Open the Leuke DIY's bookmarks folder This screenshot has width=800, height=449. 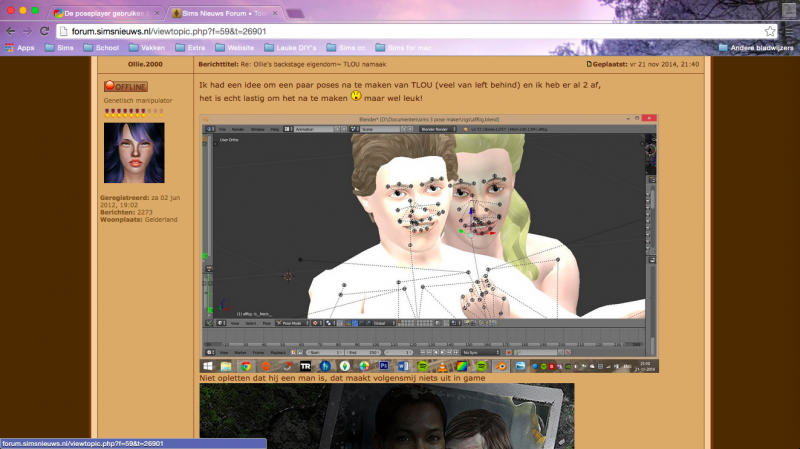[x=290, y=47]
